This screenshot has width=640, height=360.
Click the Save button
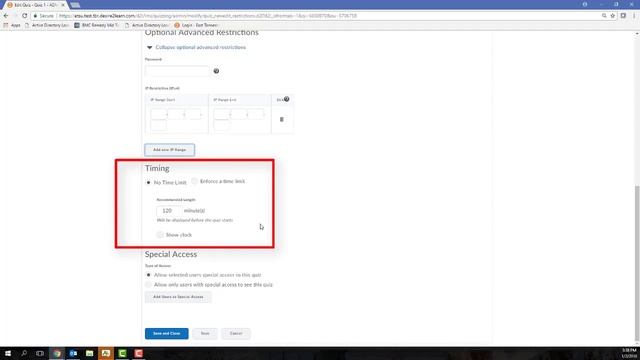(205, 333)
